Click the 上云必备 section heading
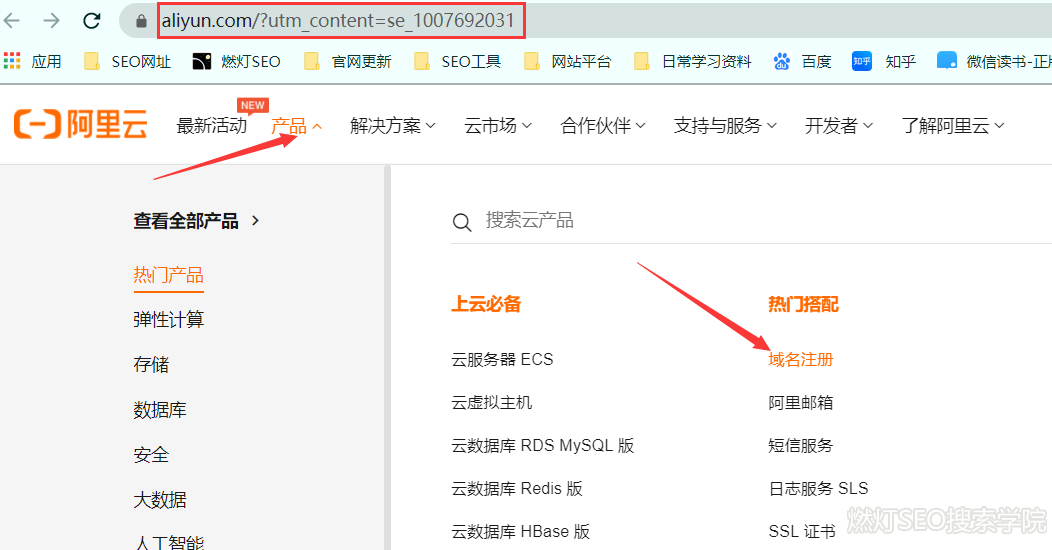The image size is (1052, 550). tap(486, 304)
